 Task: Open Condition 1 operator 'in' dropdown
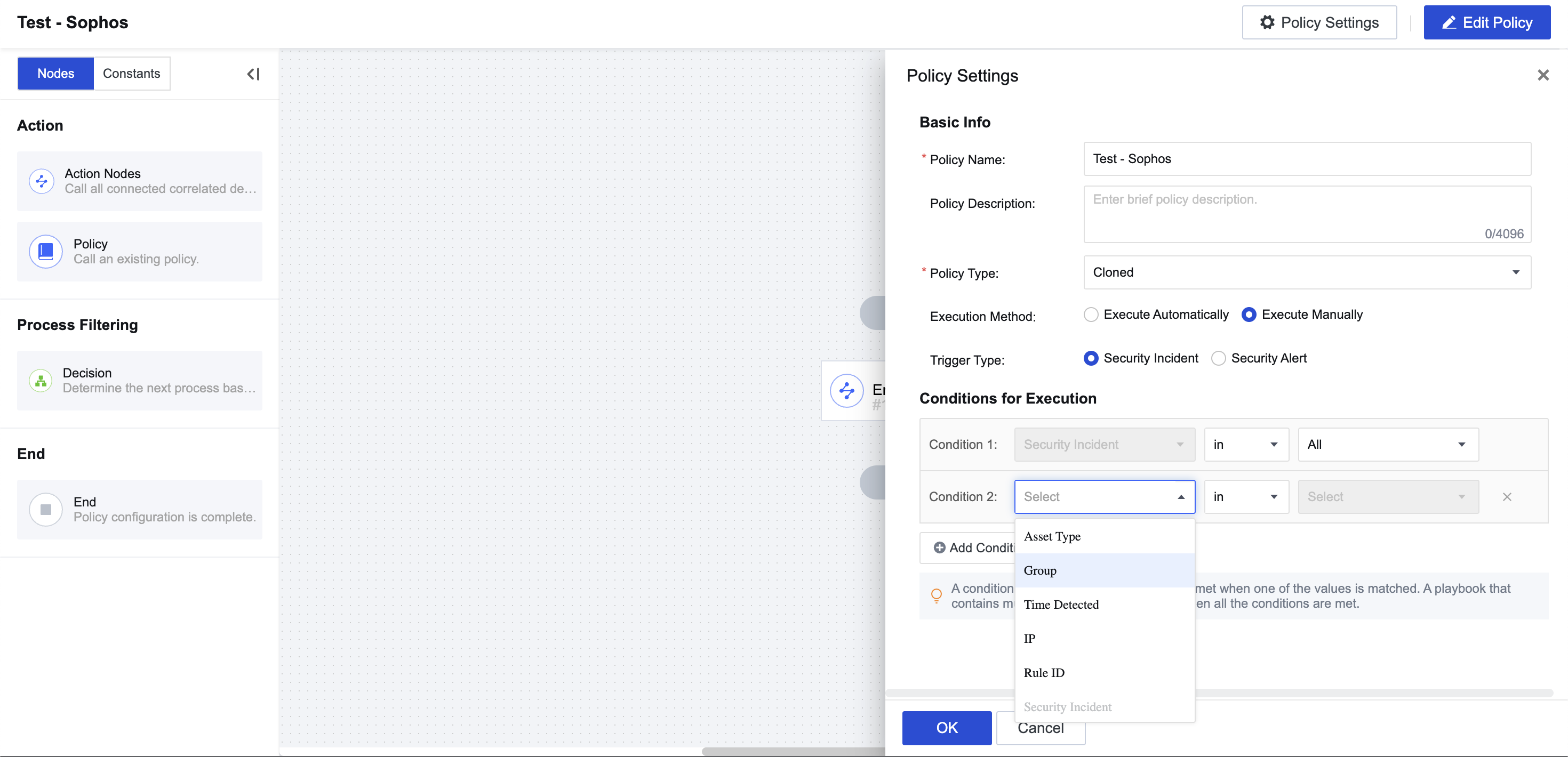pyautogui.click(x=1246, y=445)
